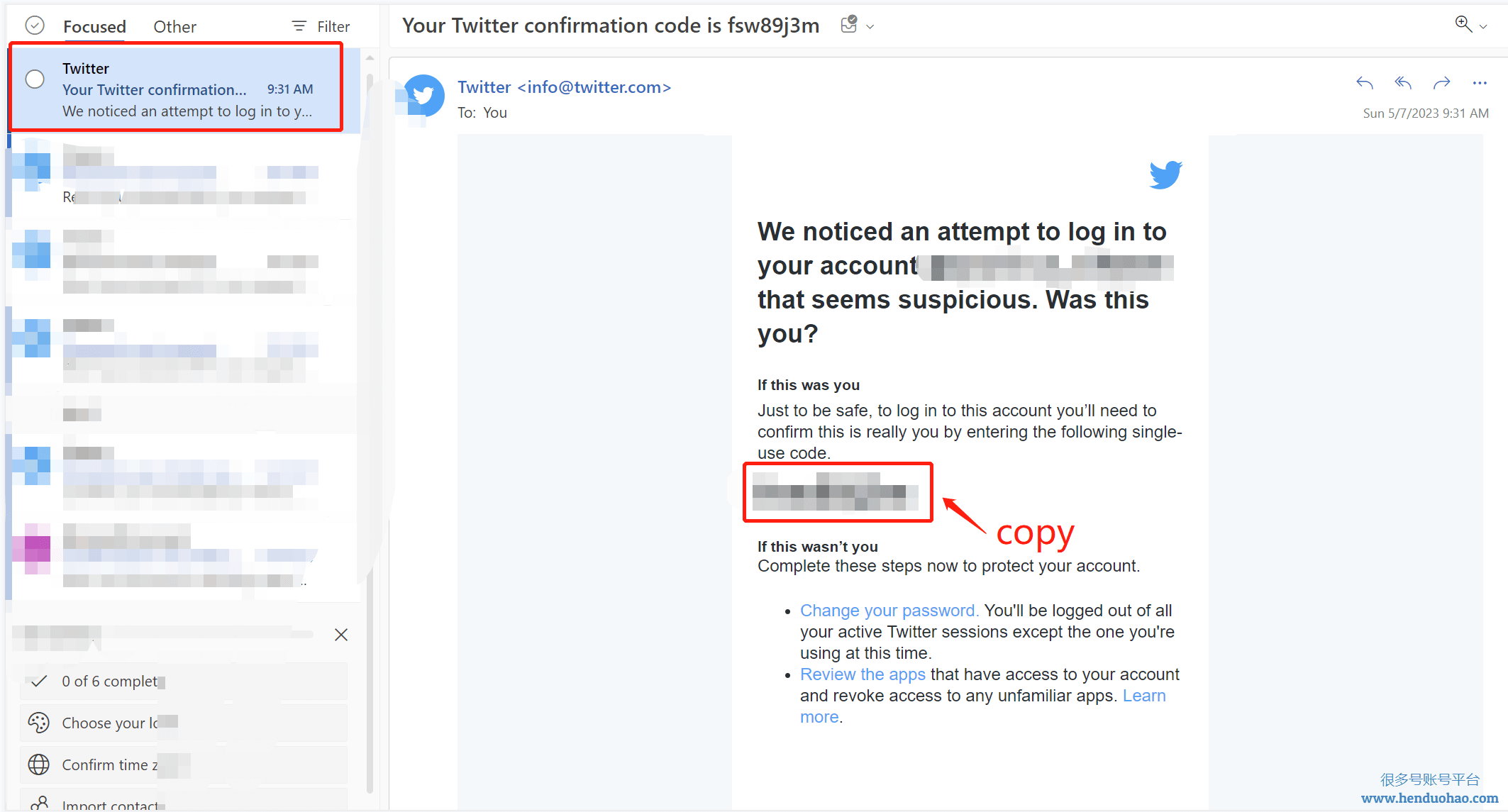Click the Filter lines icon

pyautogui.click(x=299, y=26)
